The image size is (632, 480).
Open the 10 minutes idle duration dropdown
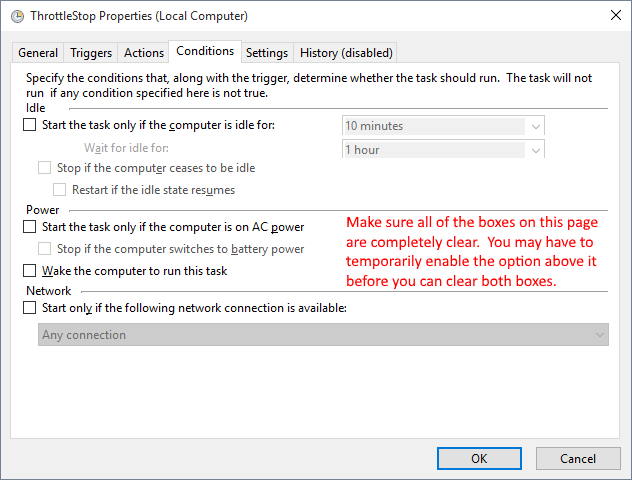[443, 126]
